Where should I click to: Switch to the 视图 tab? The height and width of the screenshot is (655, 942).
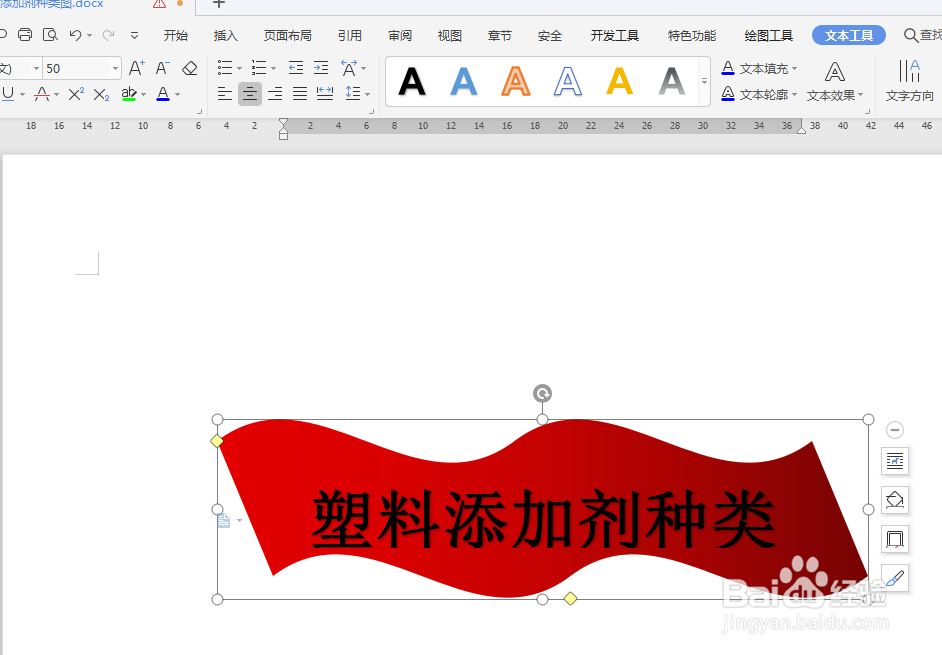[449, 35]
